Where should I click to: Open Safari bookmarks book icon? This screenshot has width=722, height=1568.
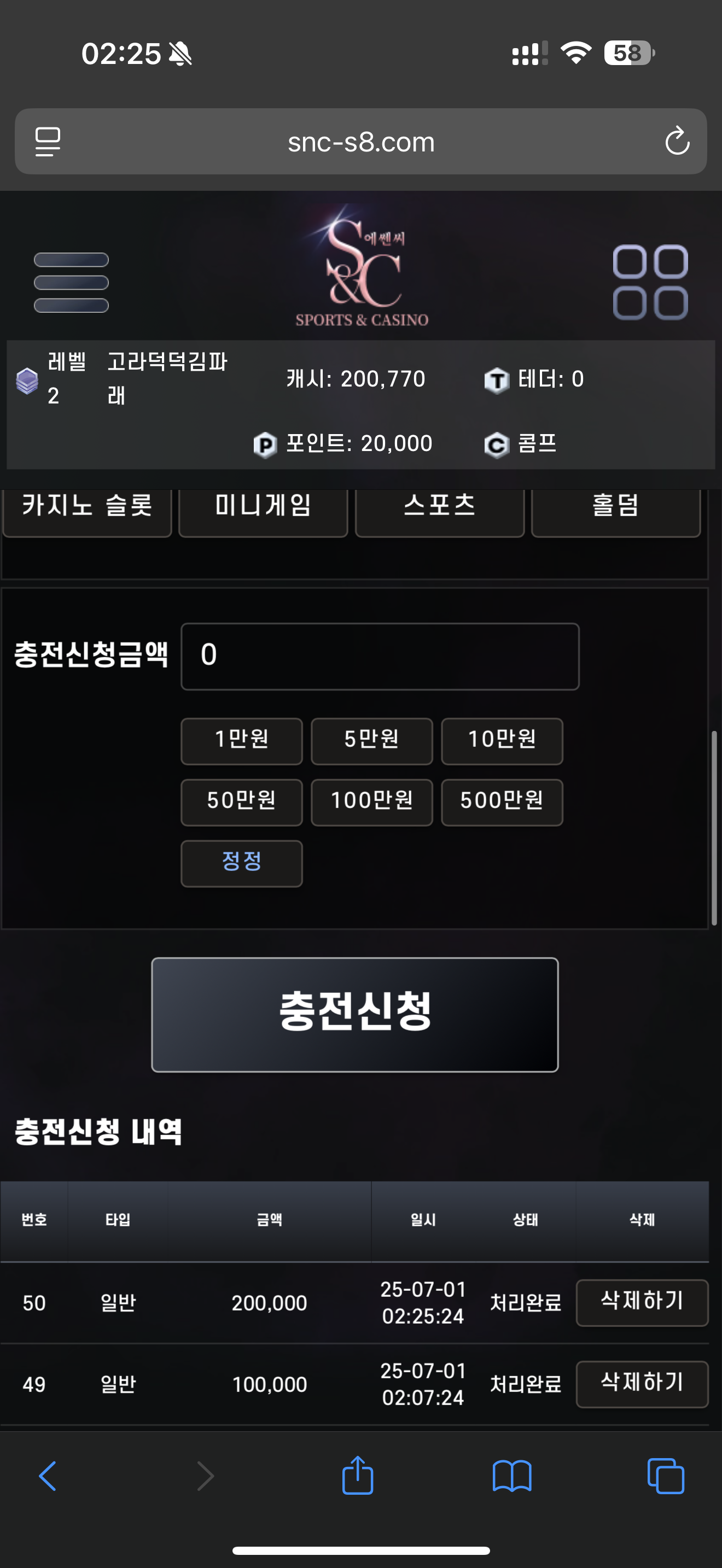(x=512, y=1476)
